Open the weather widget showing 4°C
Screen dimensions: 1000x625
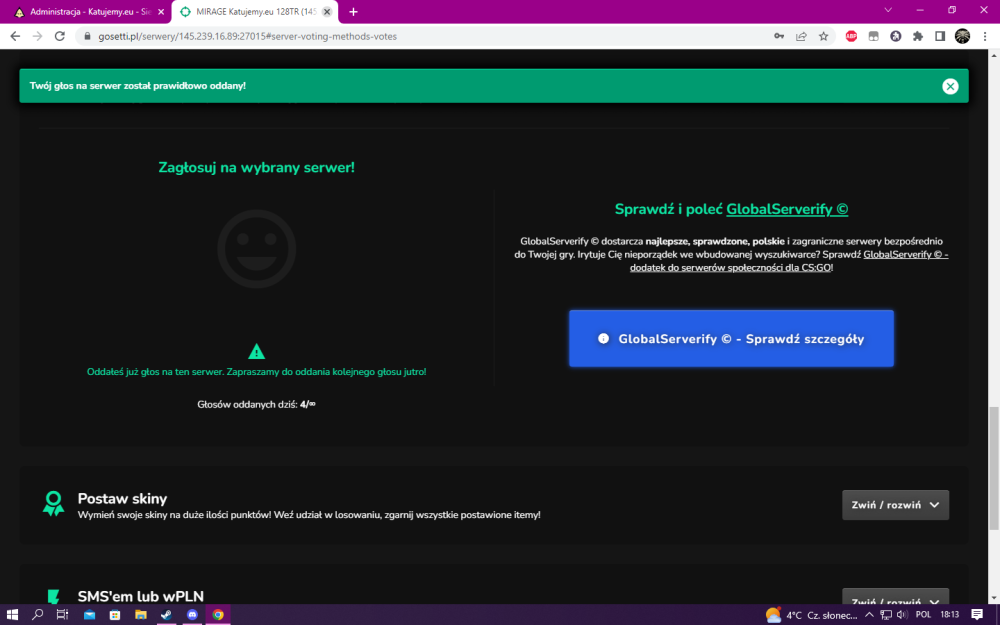(811, 615)
